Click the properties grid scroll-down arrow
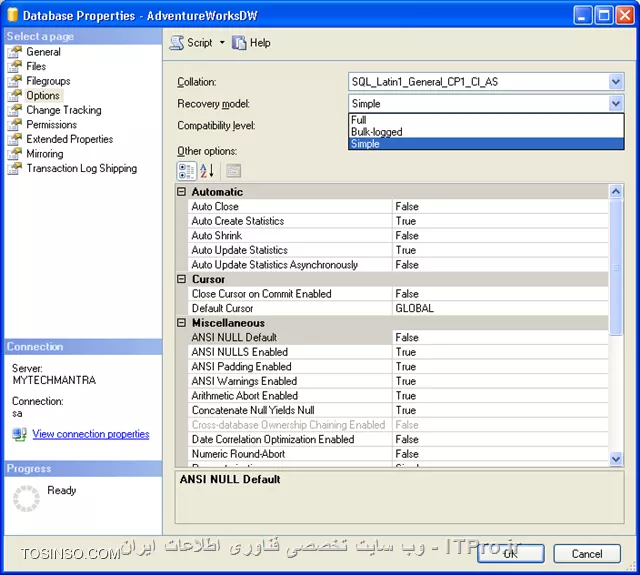Image resolution: width=640 pixels, height=575 pixels. coord(616,459)
